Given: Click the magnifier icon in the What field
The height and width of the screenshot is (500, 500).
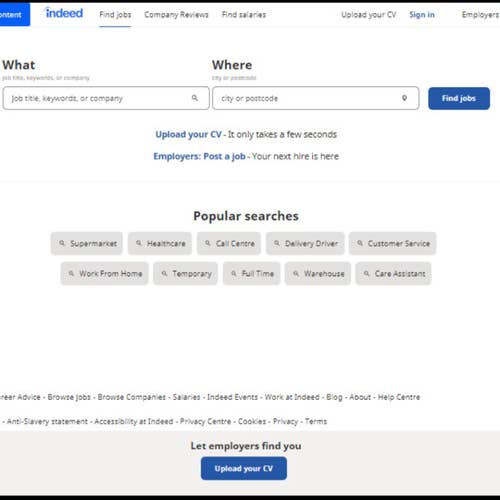Looking at the screenshot, I should tap(195, 98).
